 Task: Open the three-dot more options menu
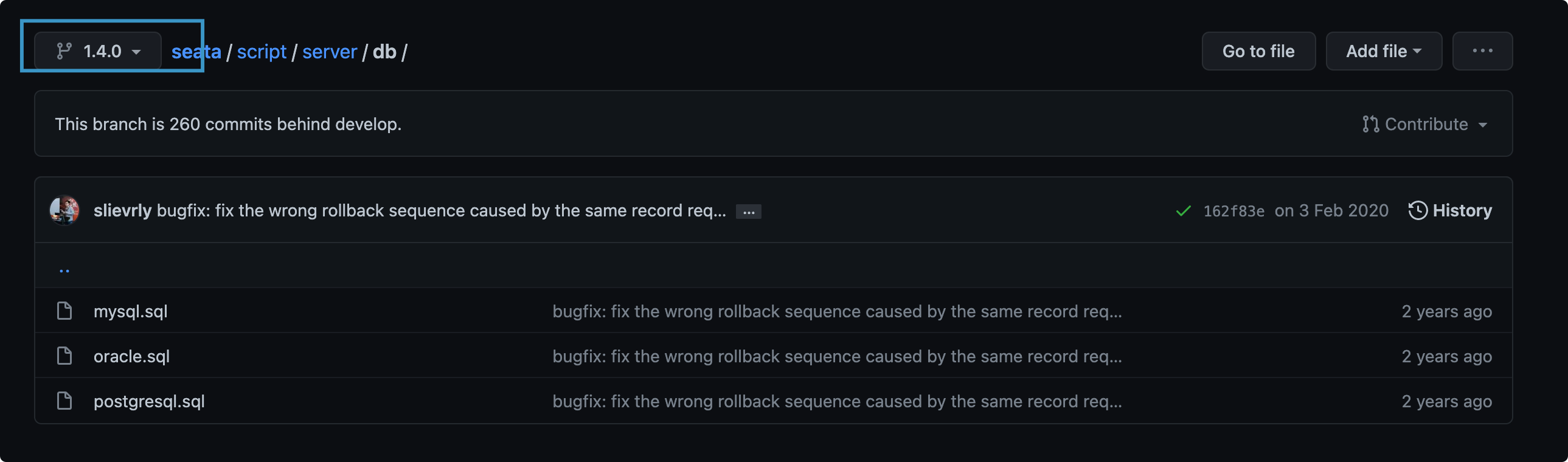coord(1482,51)
